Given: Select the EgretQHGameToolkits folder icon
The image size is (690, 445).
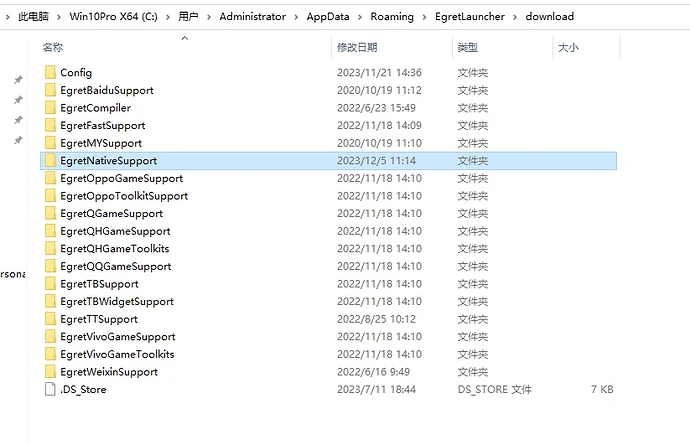Looking at the screenshot, I should (x=50, y=248).
